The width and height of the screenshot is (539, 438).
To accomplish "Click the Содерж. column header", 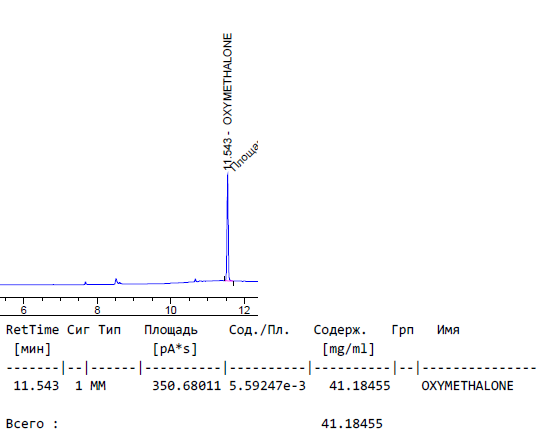I will coord(340,330).
